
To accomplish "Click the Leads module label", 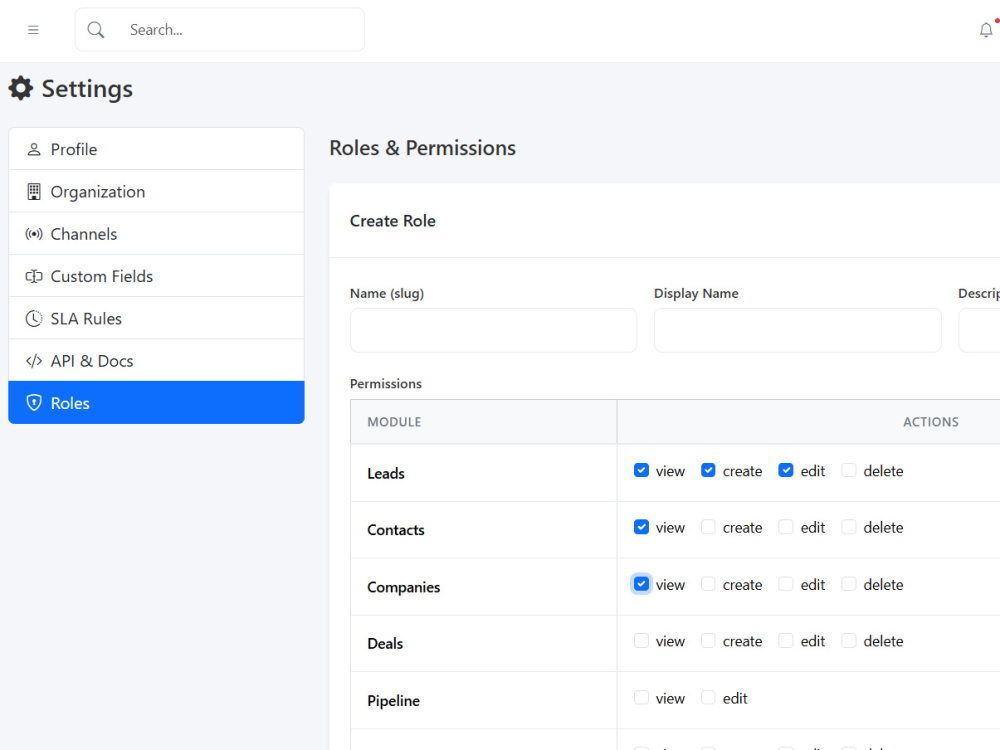I will click(x=386, y=473).
